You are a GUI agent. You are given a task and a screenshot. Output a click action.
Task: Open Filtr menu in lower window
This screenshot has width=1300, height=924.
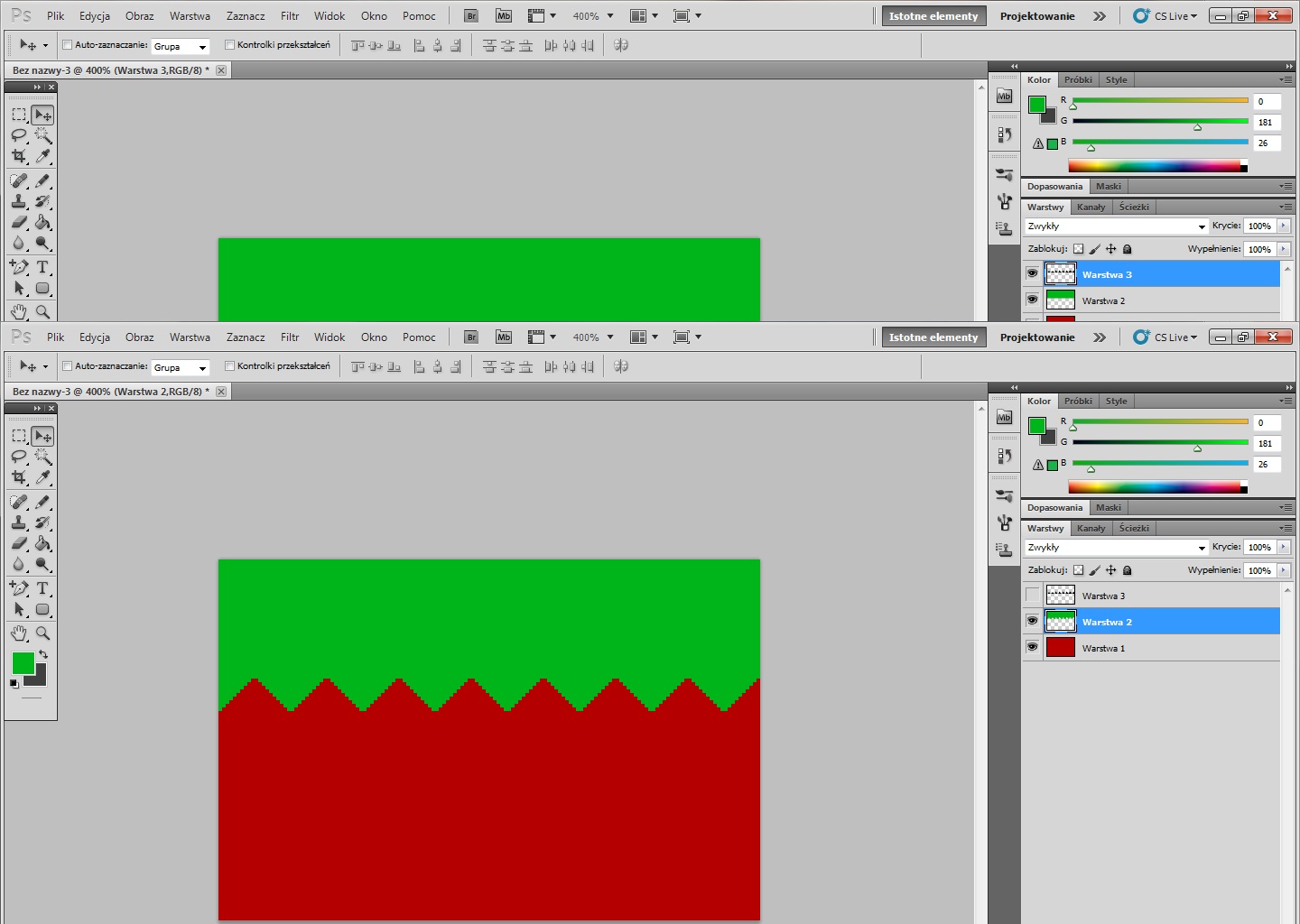(290, 337)
